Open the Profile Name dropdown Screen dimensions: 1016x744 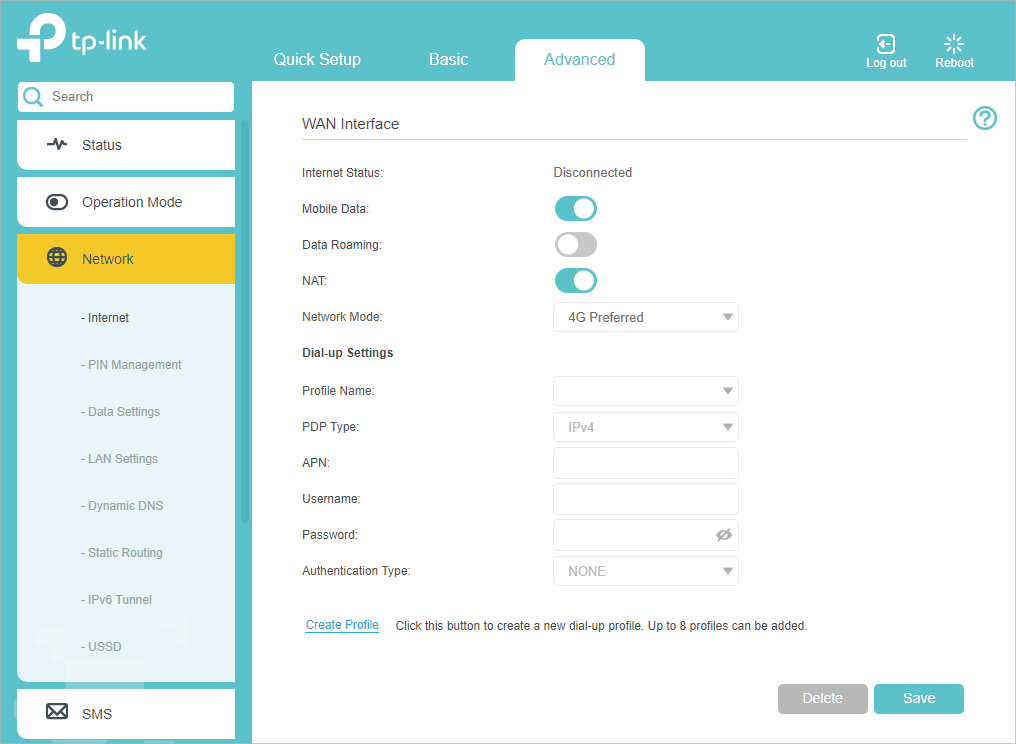click(x=645, y=391)
